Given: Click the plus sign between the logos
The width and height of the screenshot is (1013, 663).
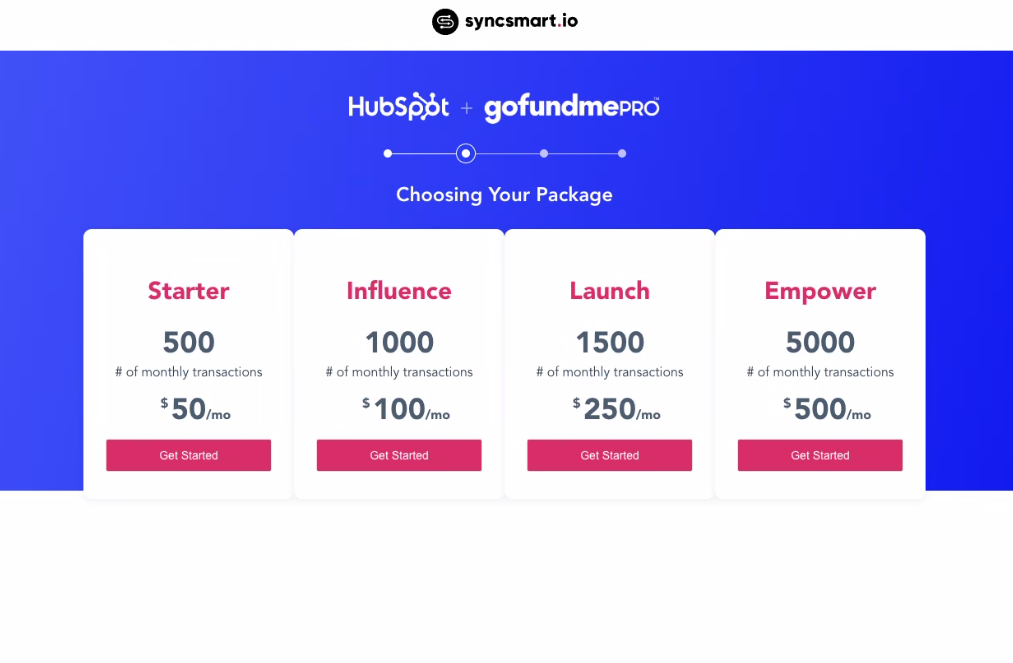Looking at the screenshot, I should tap(466, 108).
